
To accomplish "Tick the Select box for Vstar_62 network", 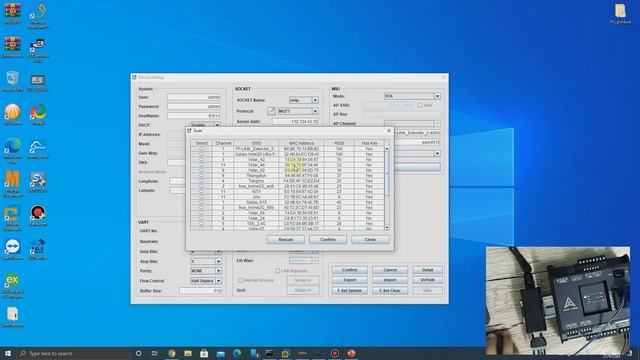I will point(201,170).
